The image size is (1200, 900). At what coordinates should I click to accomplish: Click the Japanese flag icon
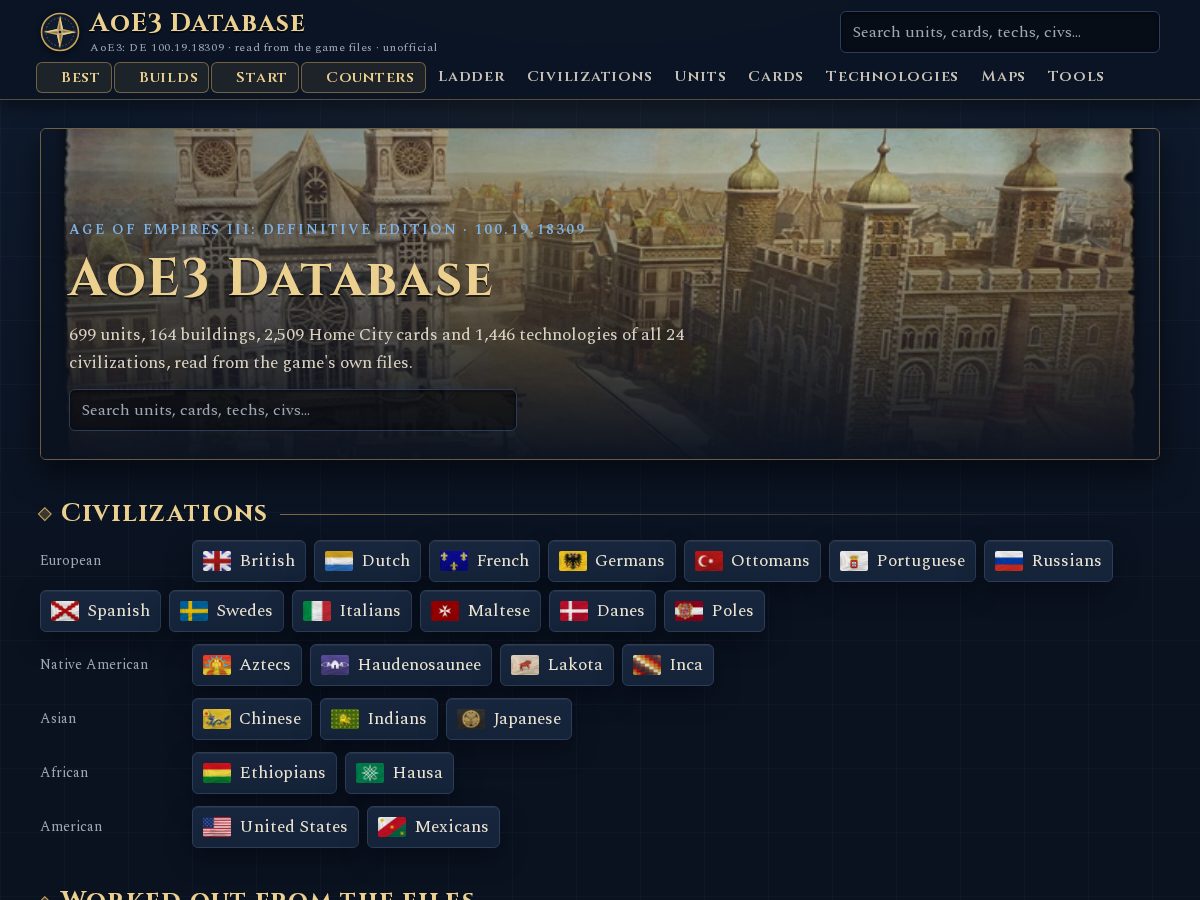pyautogui.click(x=471, y=719)
